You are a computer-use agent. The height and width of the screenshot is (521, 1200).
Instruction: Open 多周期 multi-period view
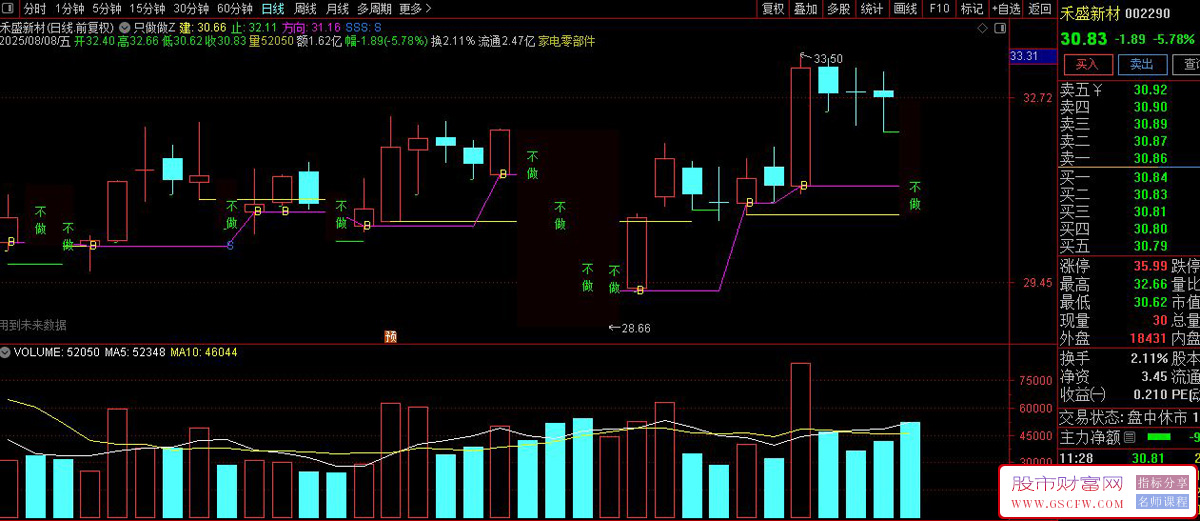(x=375, y=8)
